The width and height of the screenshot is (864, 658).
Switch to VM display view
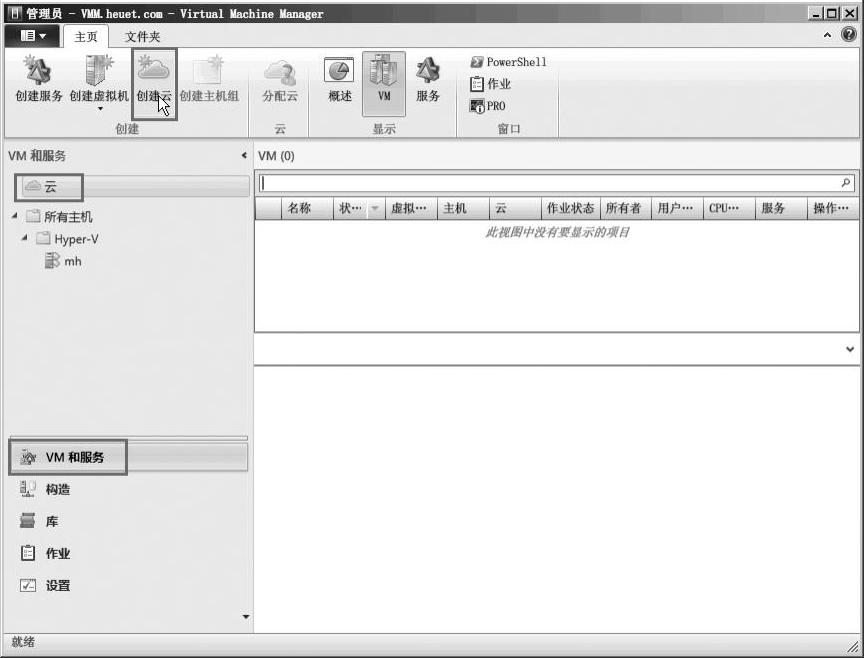click(x=384, y=84)
